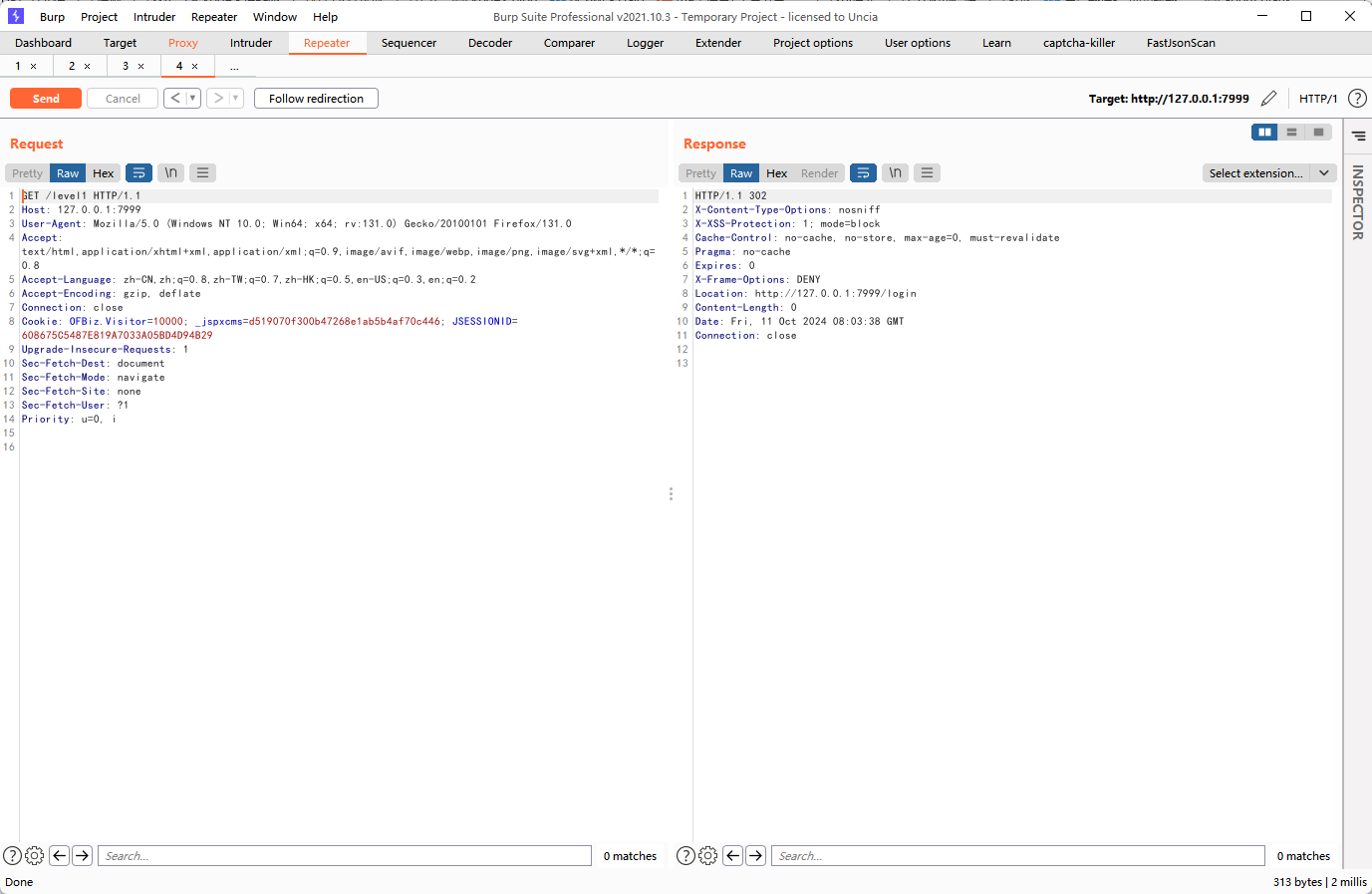The width and height of the screenshot is (1372, 894).
Task: Edit target with the pencil icon
Action: point(1268,98)
